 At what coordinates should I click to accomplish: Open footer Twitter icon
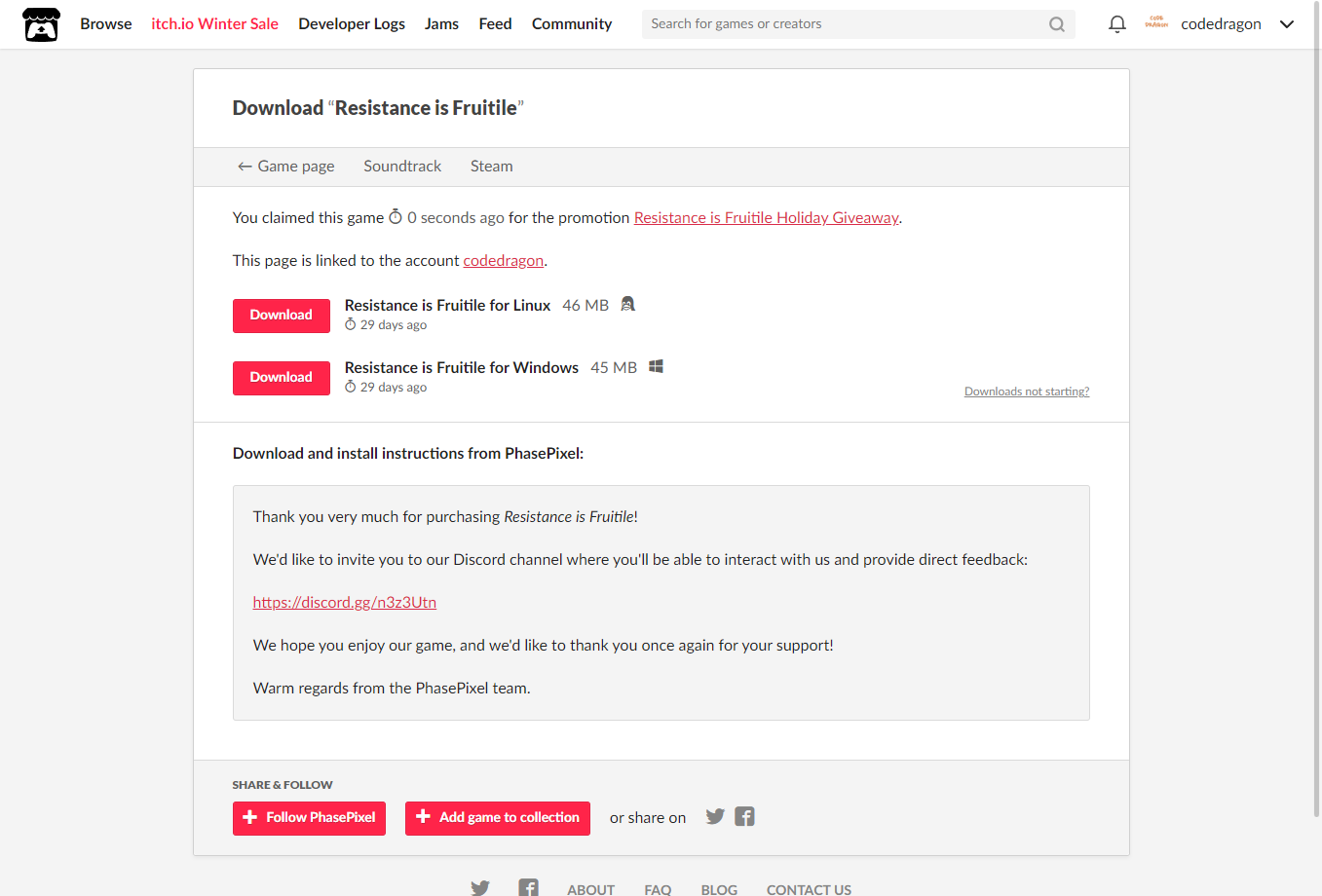(x=480, y=887)
